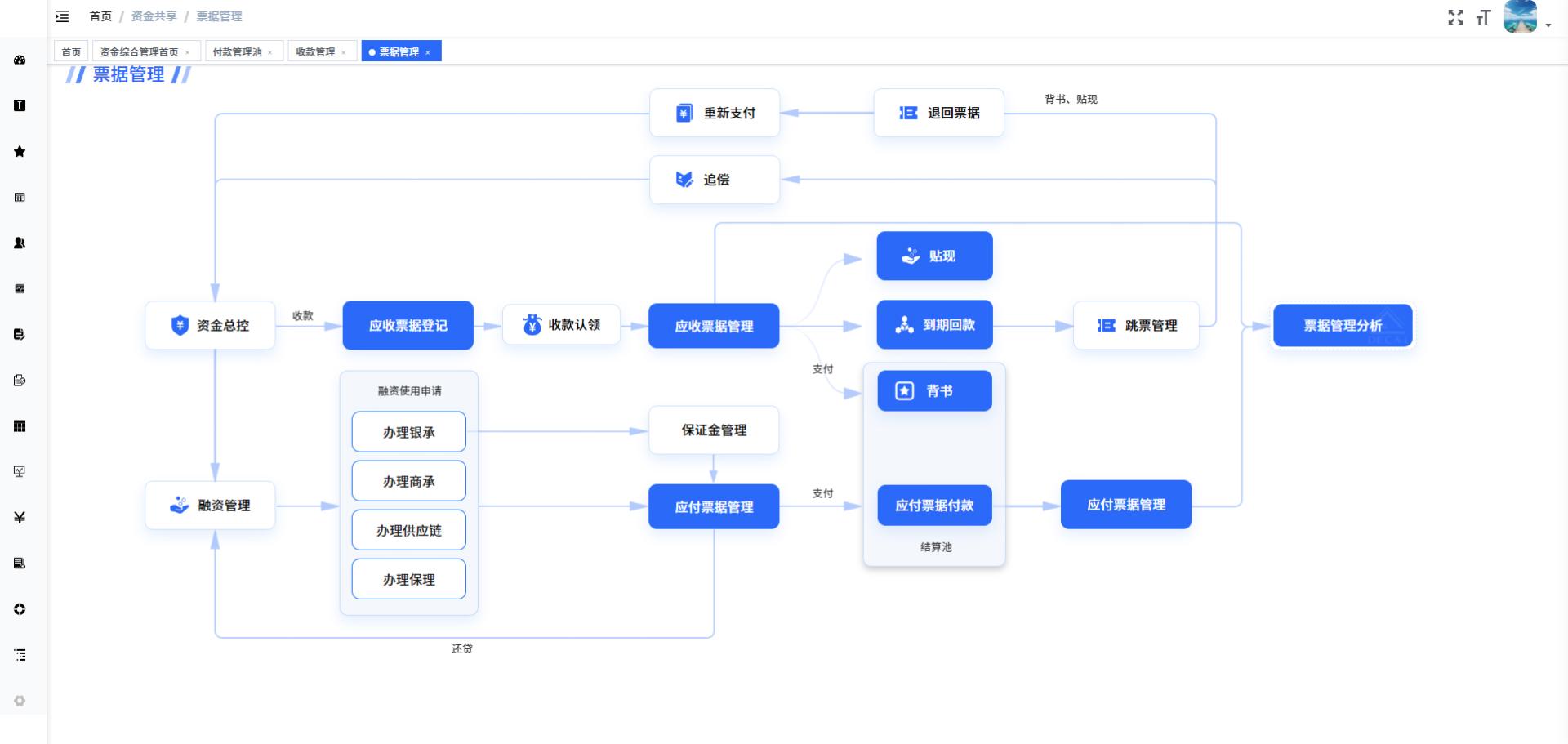This screenshot has height=744, width=1568.
Task: Open the 应收票据登记 node
Action: coord(408,325)
